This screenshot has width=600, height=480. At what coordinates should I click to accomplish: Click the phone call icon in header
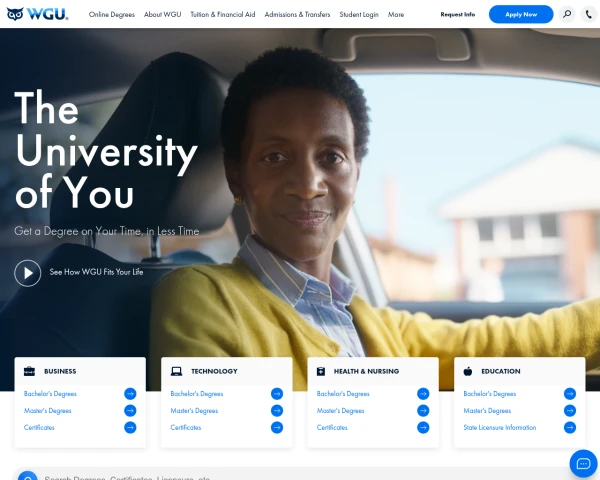(x=589, y=14)
